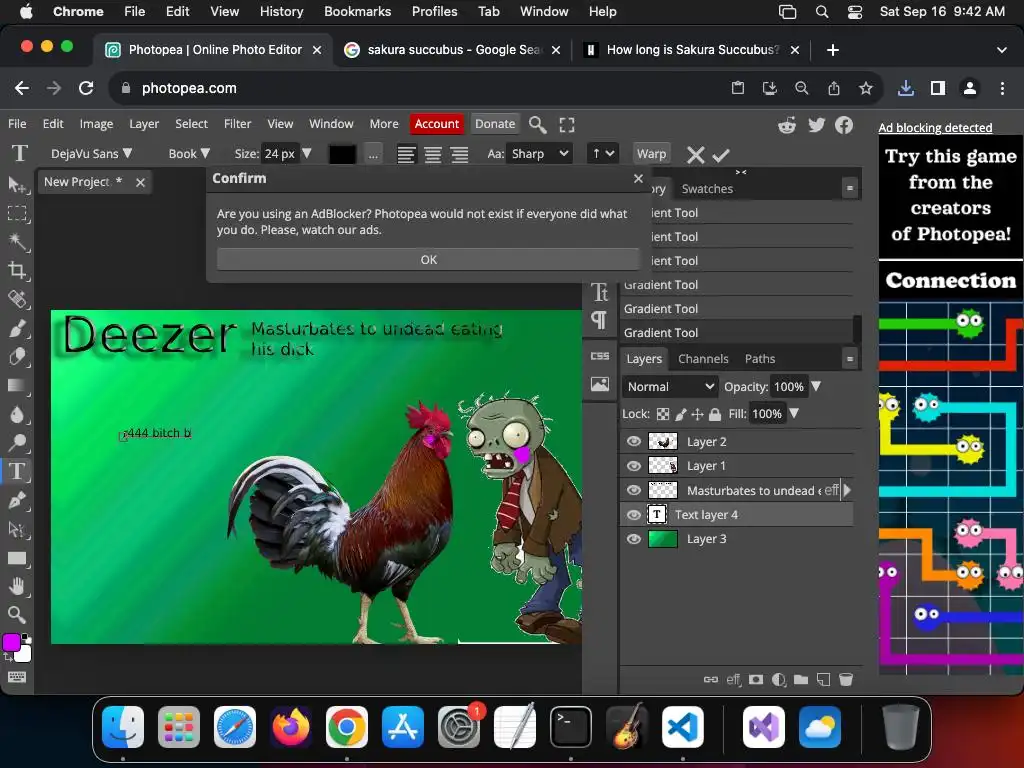Open the File menu in Photopea
Image resolution: width=1024 pixels, height=768 pixels.
(17, 123)
